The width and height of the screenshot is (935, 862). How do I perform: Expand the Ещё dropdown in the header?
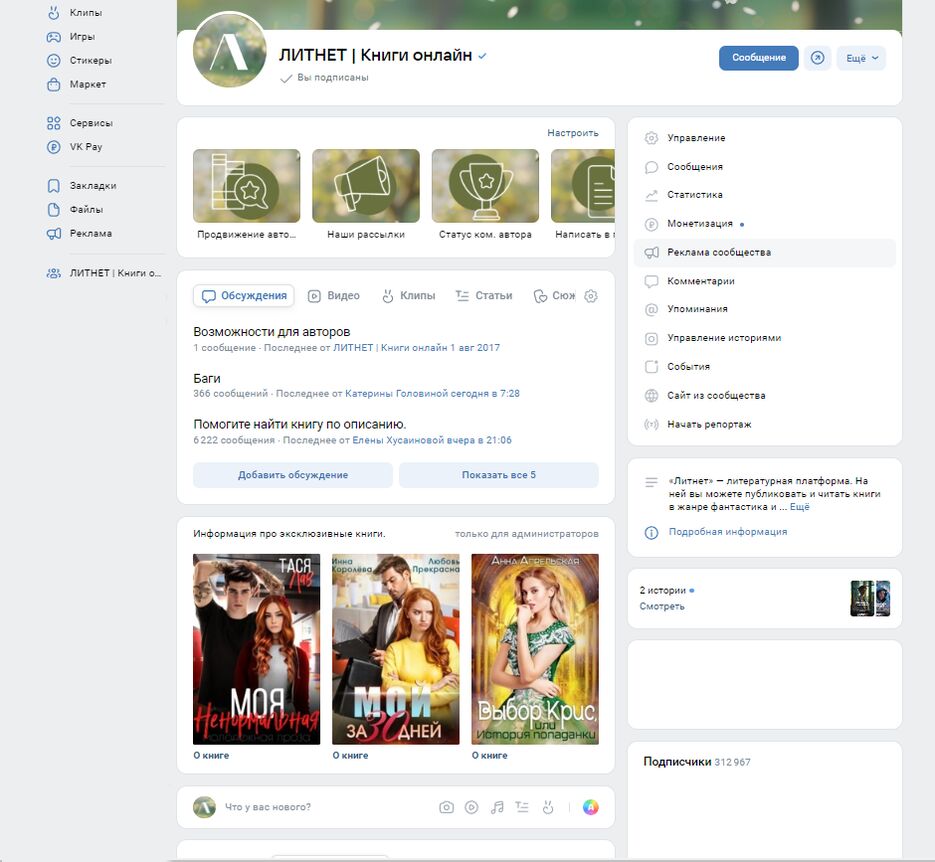(861, 58)
